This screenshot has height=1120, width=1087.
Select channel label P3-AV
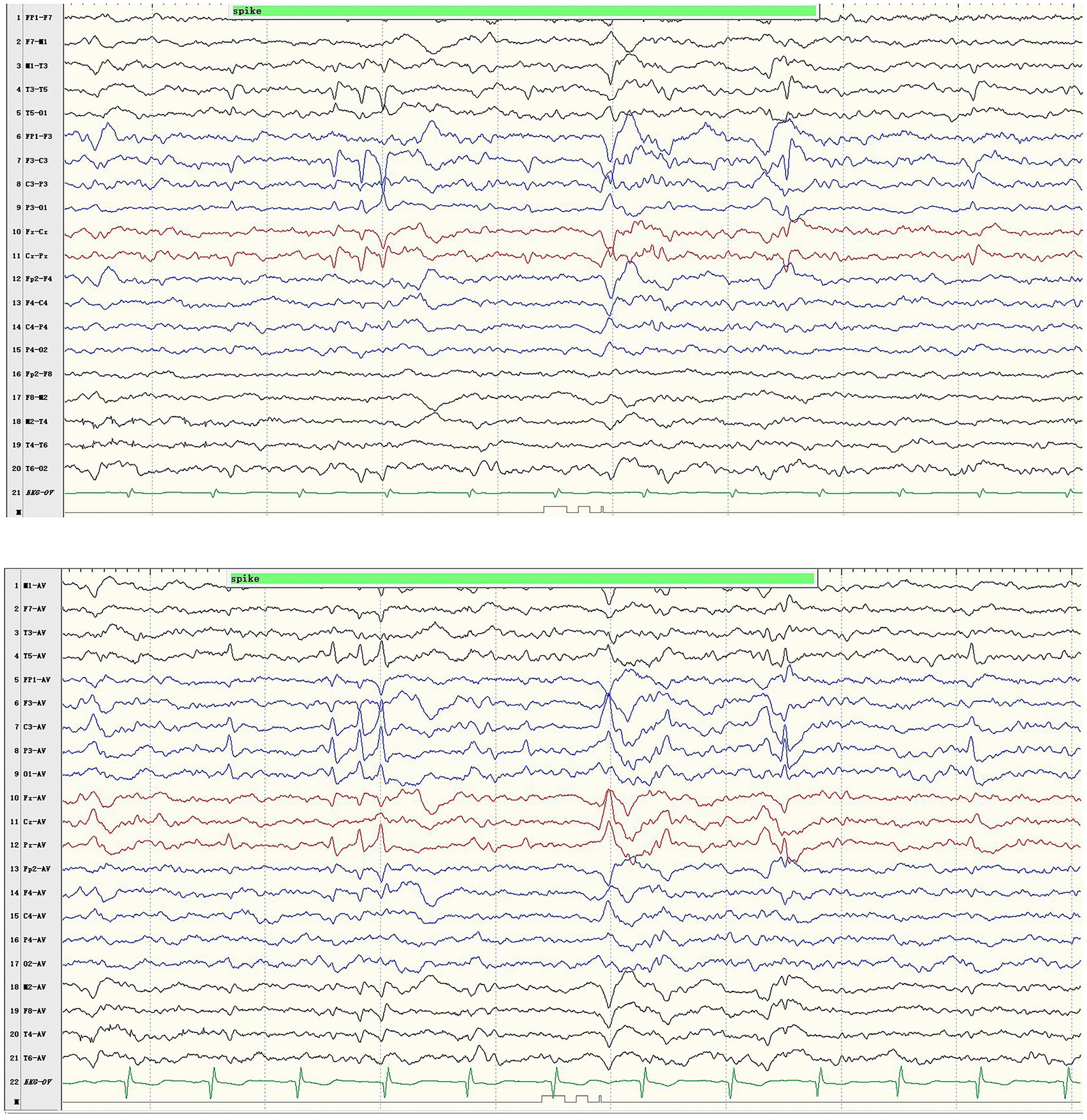[x=34, y=750]
